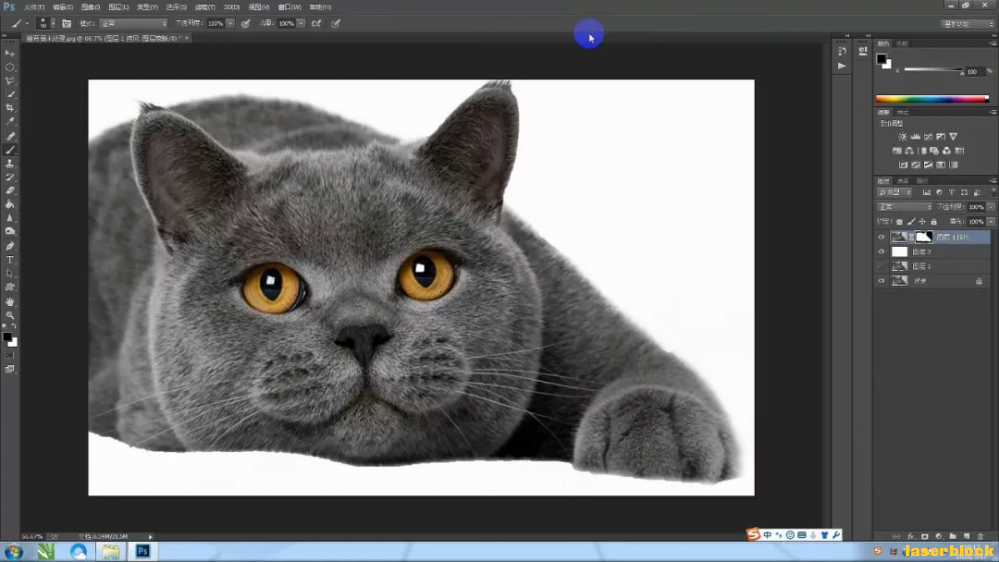This screenshot has height=562, width=999.
Task: Select the Clone Stamp tool
Action: pos(10,164)
